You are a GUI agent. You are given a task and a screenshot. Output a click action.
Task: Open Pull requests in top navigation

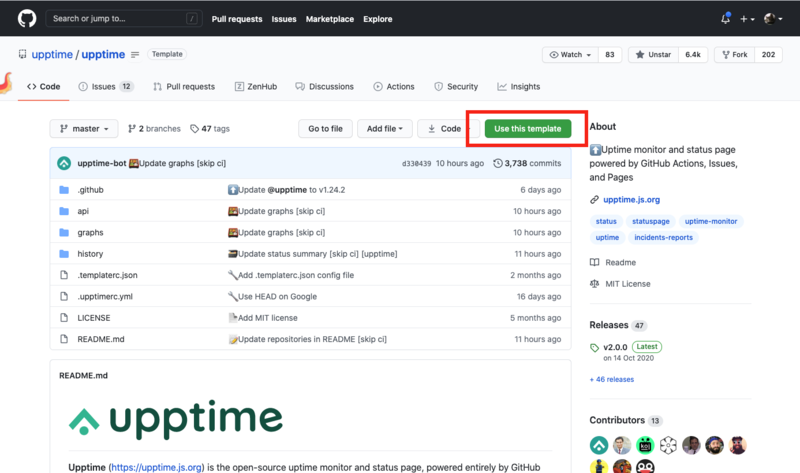pyautogui.click(x=237, y=19)
